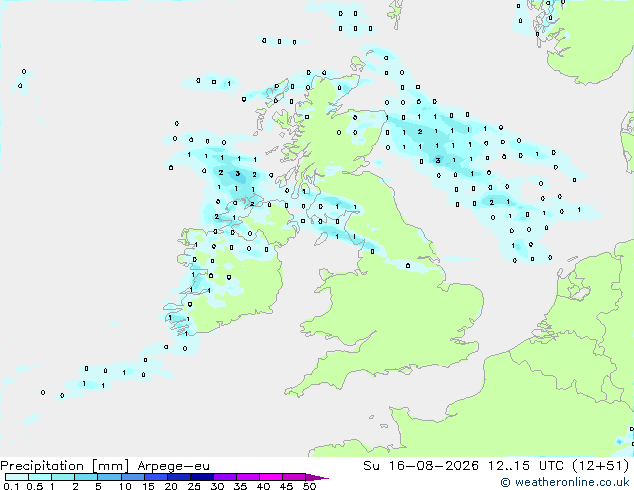Viewport: 634px width, 490px height.
Task: Click the 'Precipitation [mm]' title text
Action: pos(65,466)
